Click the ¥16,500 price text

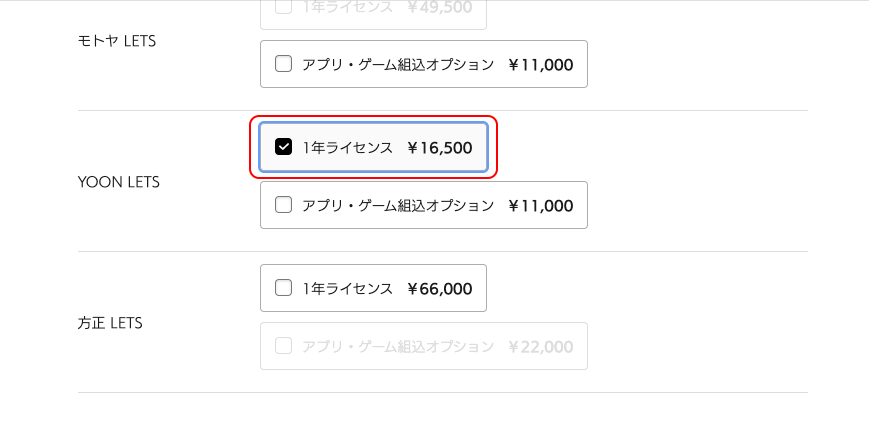pos(439,148)
